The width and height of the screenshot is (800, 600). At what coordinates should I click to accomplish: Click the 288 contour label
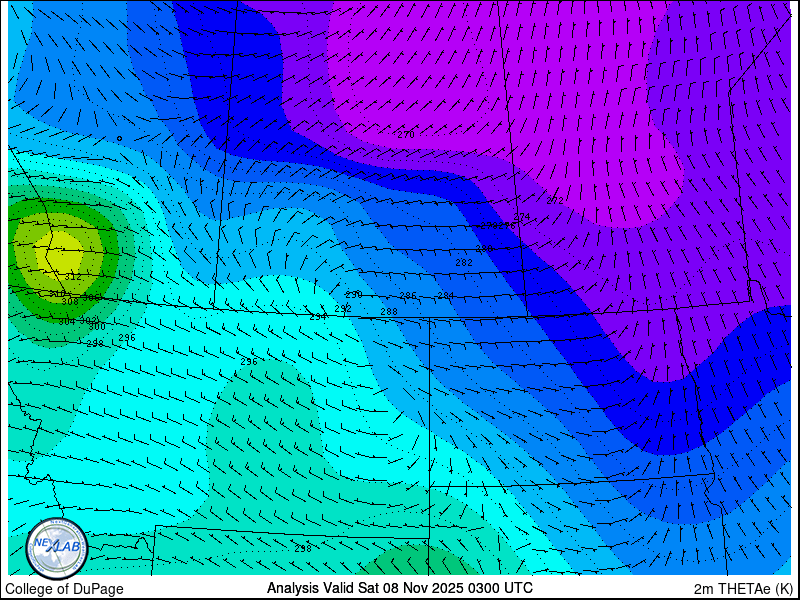point(389,312)
